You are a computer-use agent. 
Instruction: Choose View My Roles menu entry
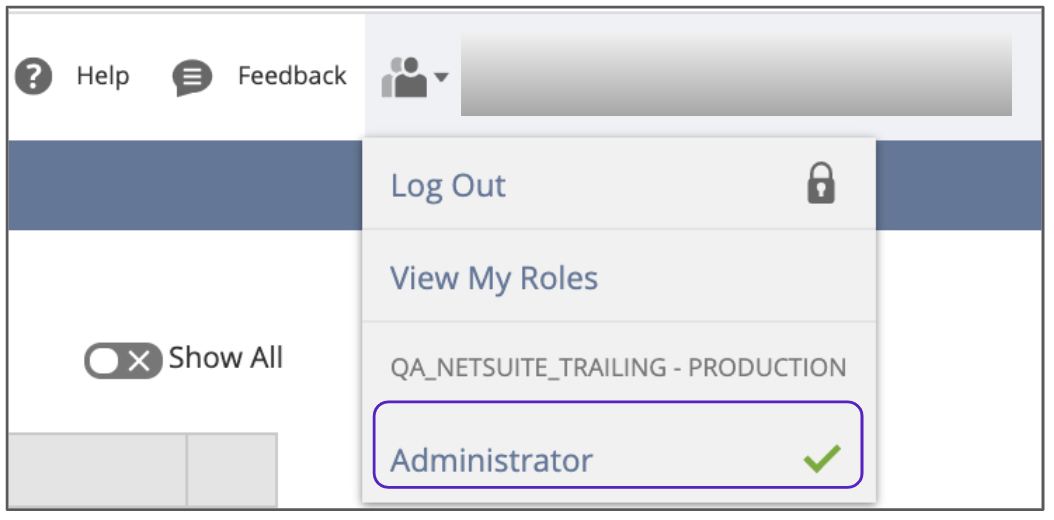pos(494,277)
